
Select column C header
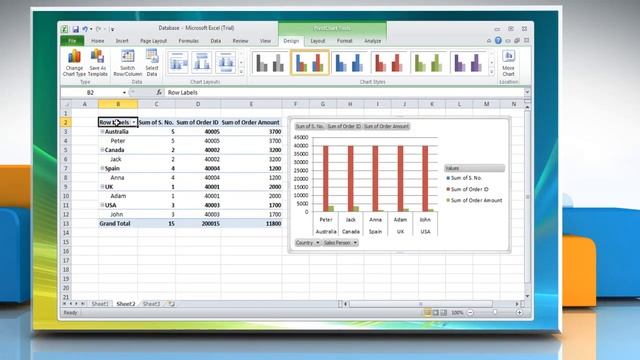coord(156,104)
